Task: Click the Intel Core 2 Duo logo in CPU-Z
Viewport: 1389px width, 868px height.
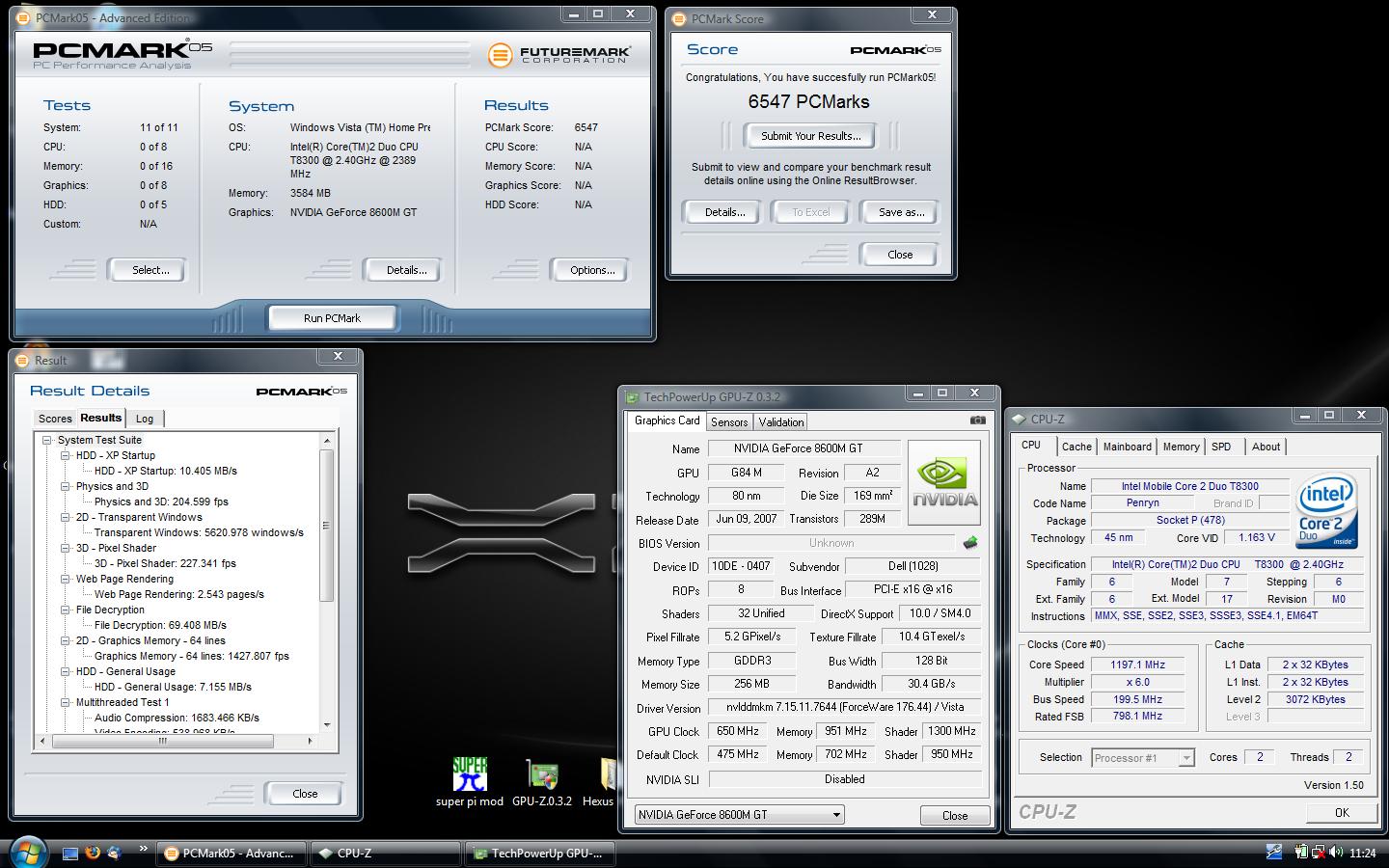Action: [x=1327, y=511]
